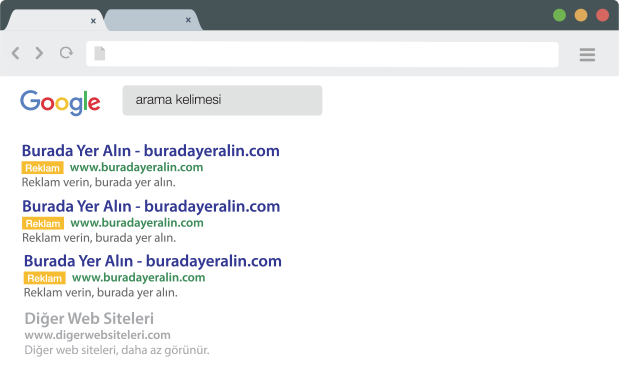The height and width of the screenshot is (380, 619).
Task: Click the red window control button
Action: (602, 15)
